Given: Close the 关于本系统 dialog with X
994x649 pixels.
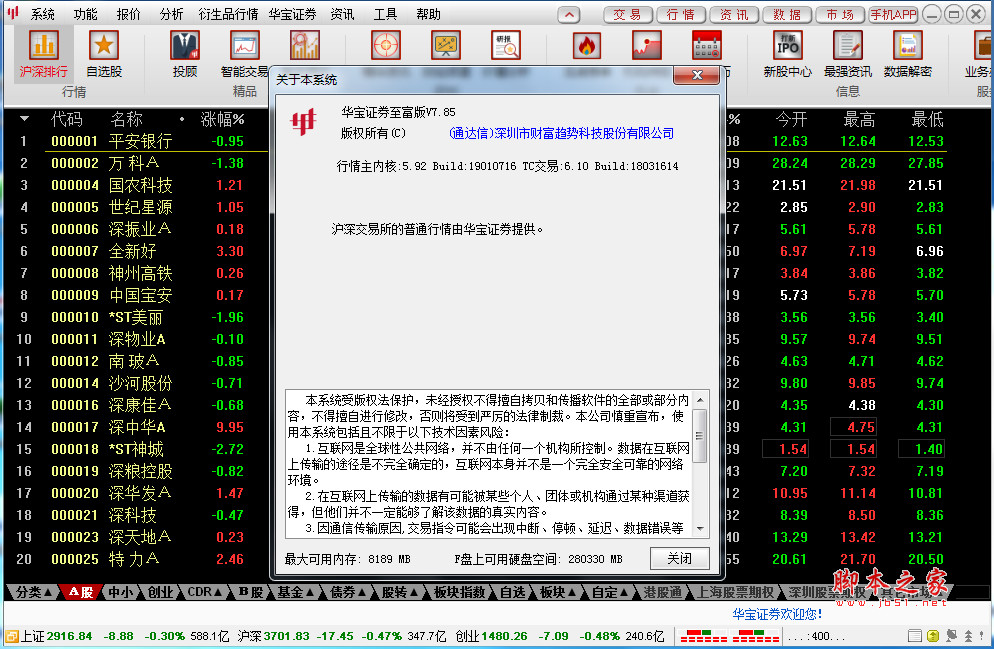Looking at the screenshot, I should (697, 75).
